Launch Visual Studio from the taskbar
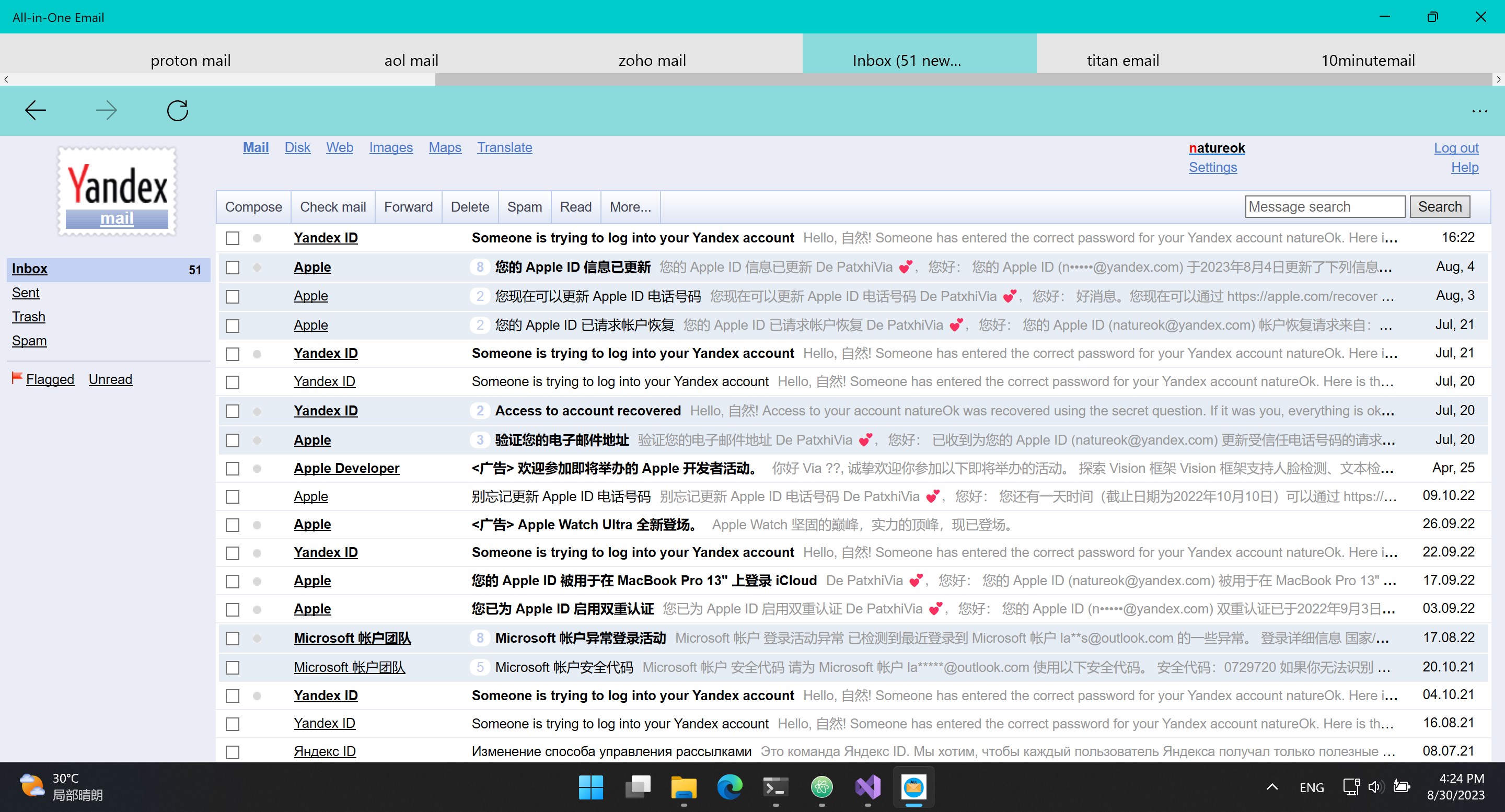This screenshot has height=812, width=1505. (867, 787)
